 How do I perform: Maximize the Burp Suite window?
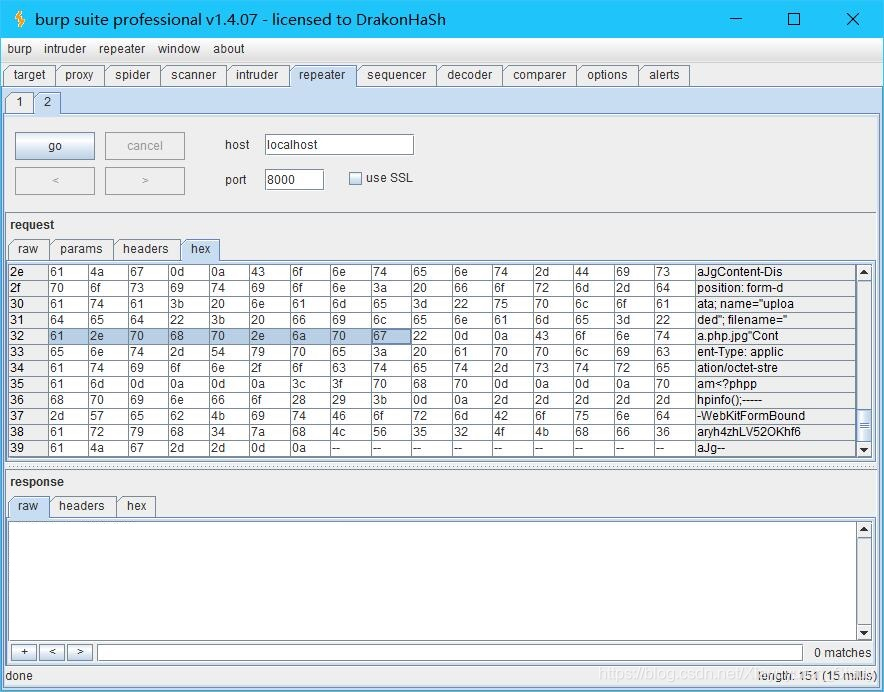[x=794, y=19]
